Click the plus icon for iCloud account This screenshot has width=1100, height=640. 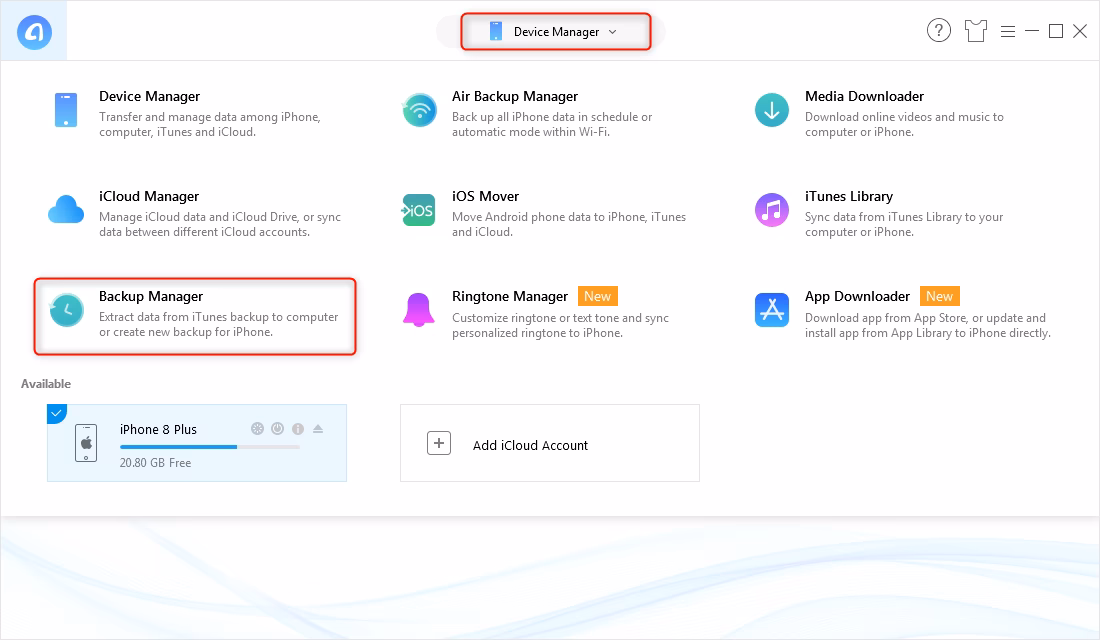point(439,444)
